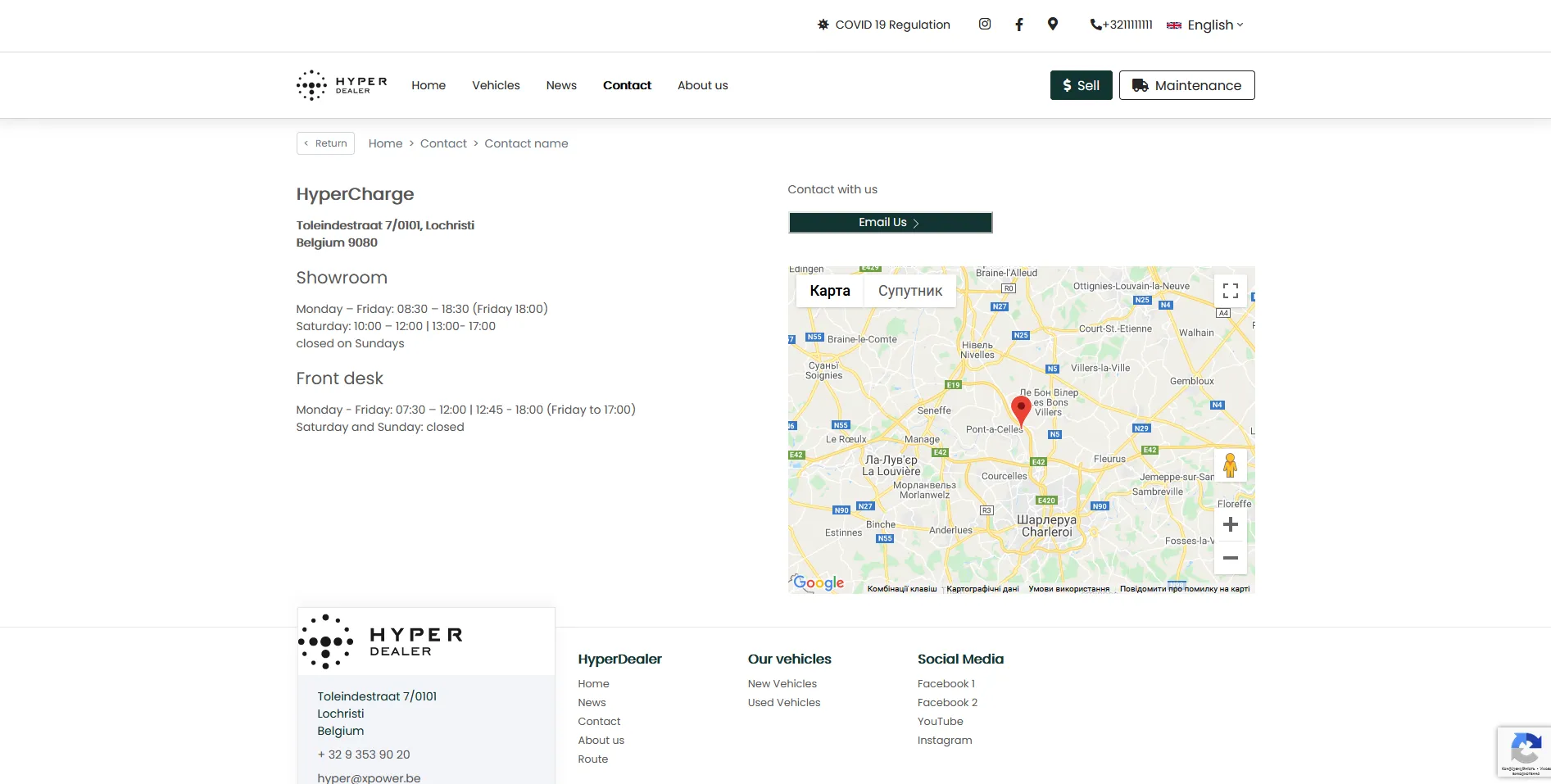Click the reCAPTCHA badge
This screenshot has width=1551, height=784.
1524,751
